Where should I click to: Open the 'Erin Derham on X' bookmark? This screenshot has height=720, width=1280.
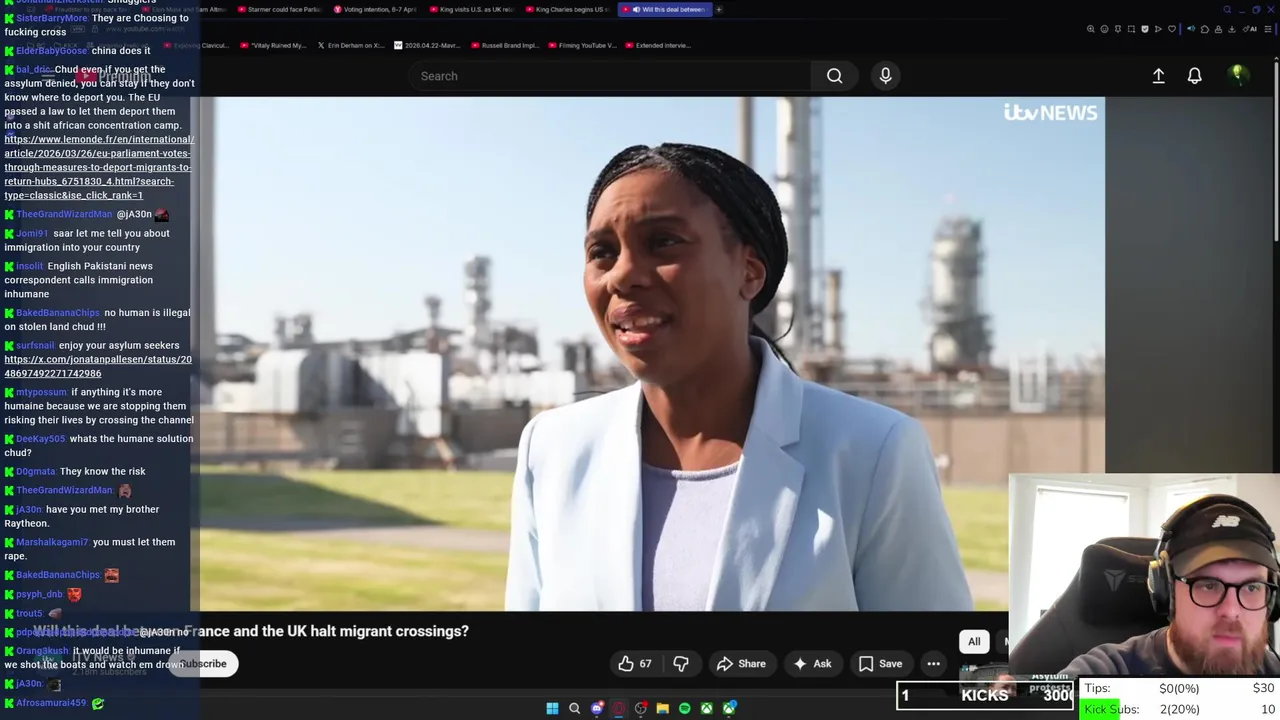pos(351,45)
